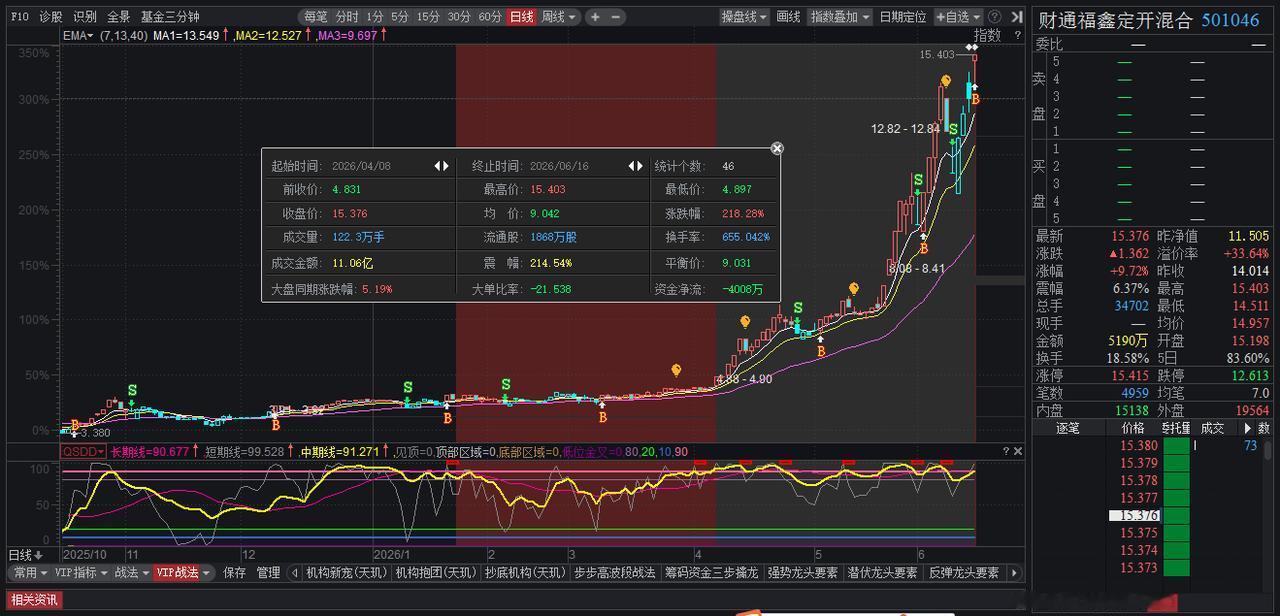Viewport: 1280px width, 616px height.
Task: Select the 日线 daily period in top toolbar
Action: click(x=521, y=17)
